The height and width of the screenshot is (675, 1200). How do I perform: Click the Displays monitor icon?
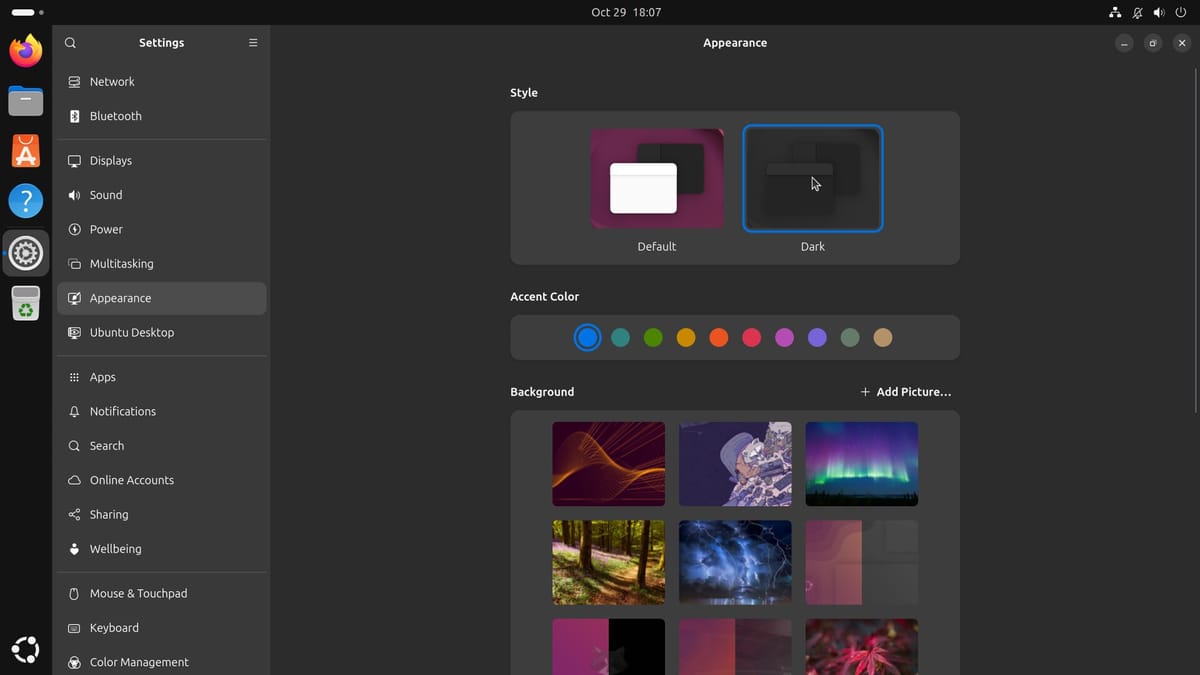pos(74,161)
